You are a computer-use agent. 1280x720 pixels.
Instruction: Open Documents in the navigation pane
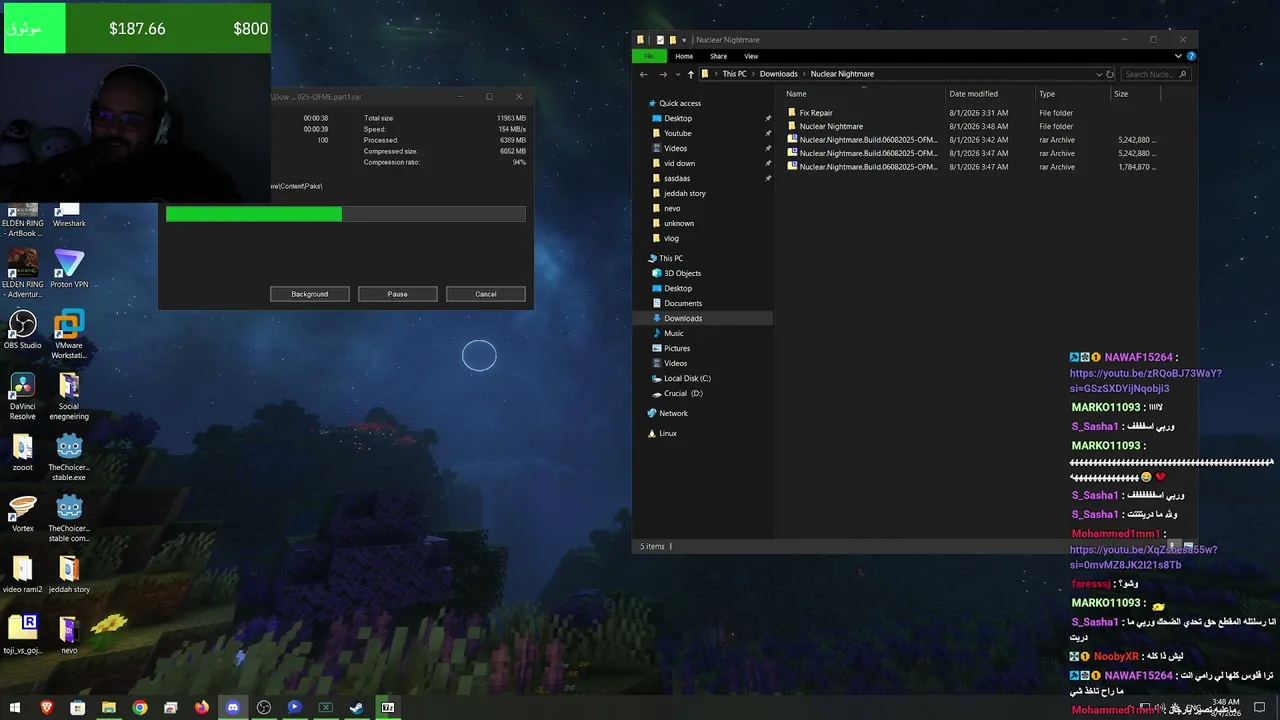[x=683, y=303]
